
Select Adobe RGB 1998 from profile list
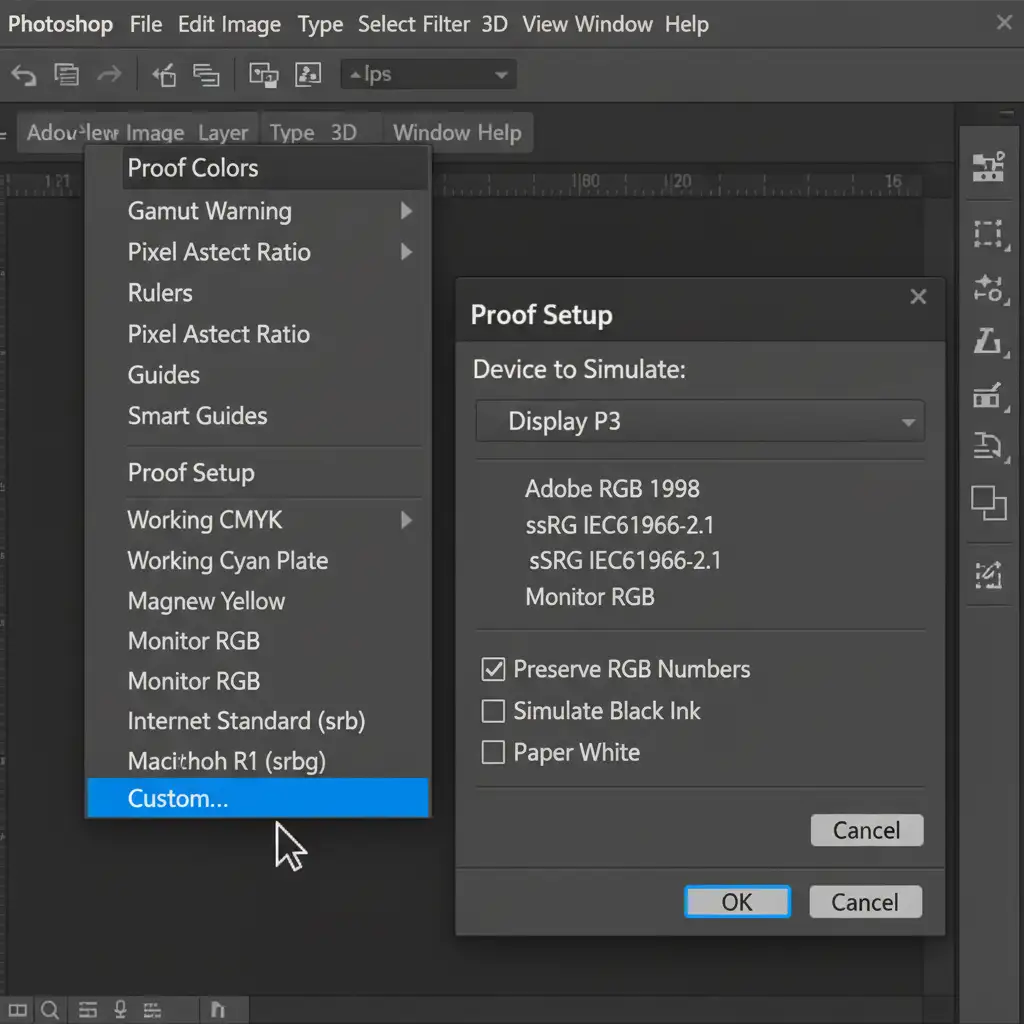click(x=612, y=489)
